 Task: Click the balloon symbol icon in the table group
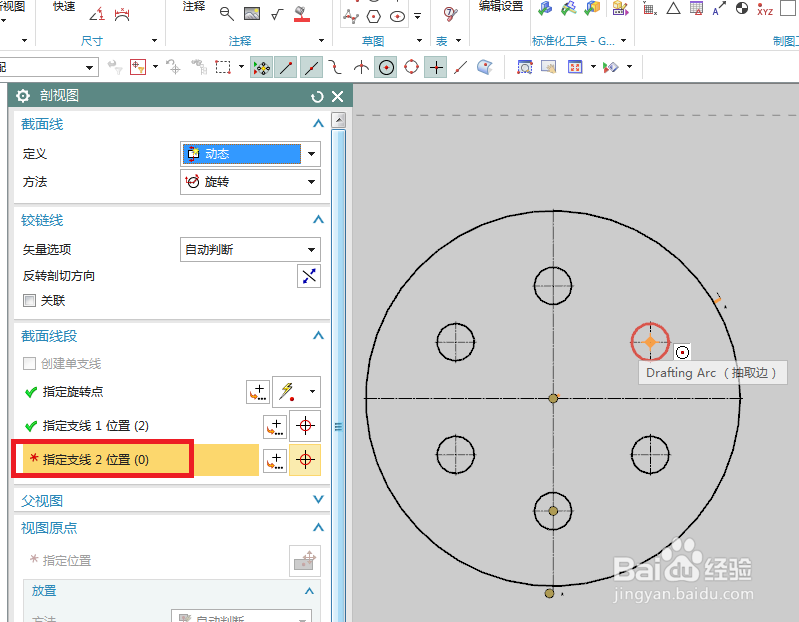pyautogui.click(x=450, y=14)
